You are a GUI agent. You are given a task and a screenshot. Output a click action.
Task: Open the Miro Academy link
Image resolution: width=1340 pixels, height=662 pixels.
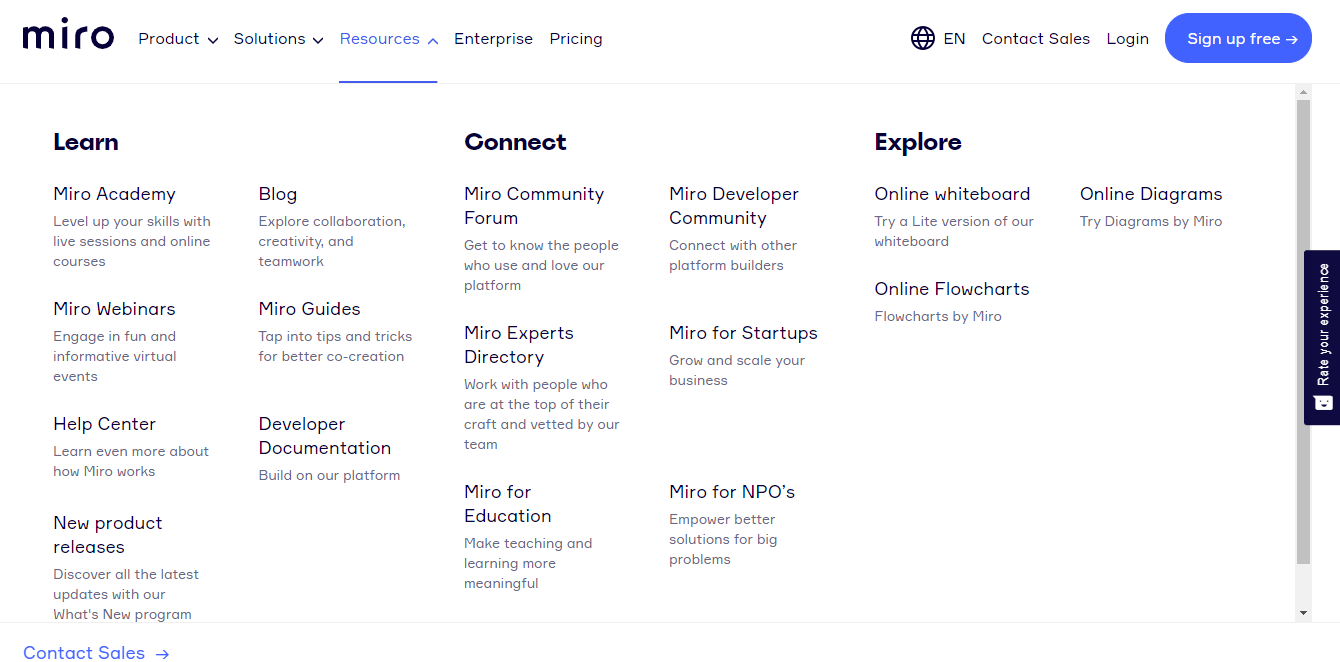point(114,194)
